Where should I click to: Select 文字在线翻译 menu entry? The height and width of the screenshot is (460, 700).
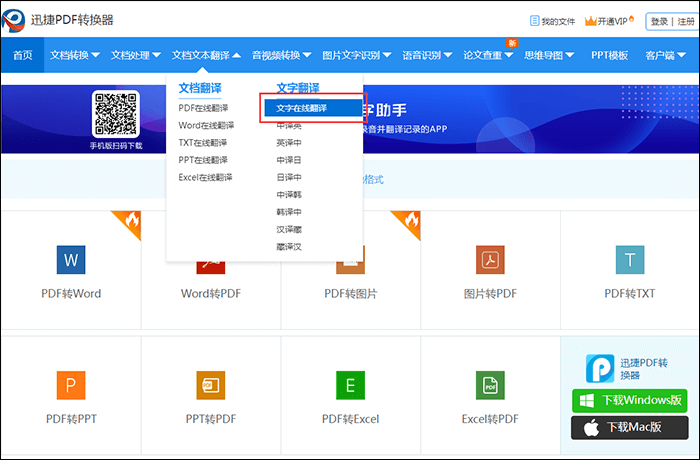point(313,108)
